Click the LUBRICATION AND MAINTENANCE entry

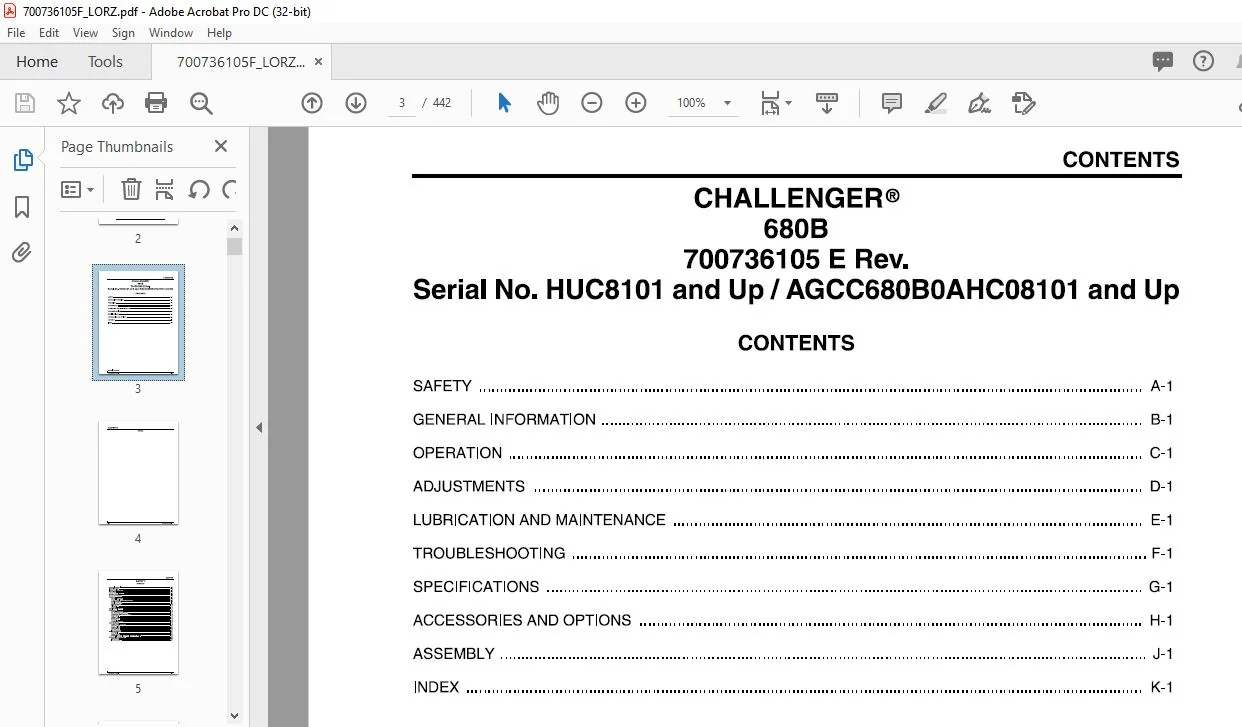pyautogui.click(x=793, y=520)
